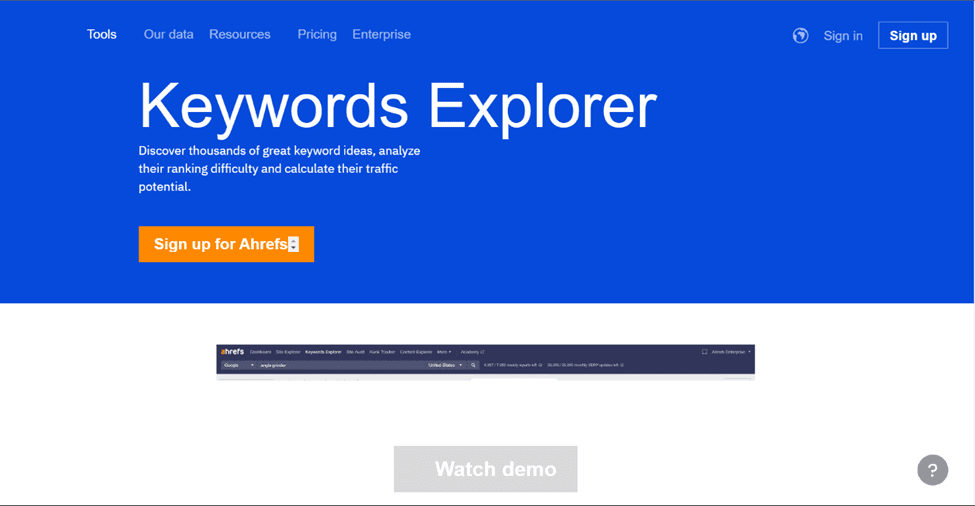The image size is (975, 506).
Task: Open the Ahrefs dashboard demo screenshot
Action: point(486,362)
